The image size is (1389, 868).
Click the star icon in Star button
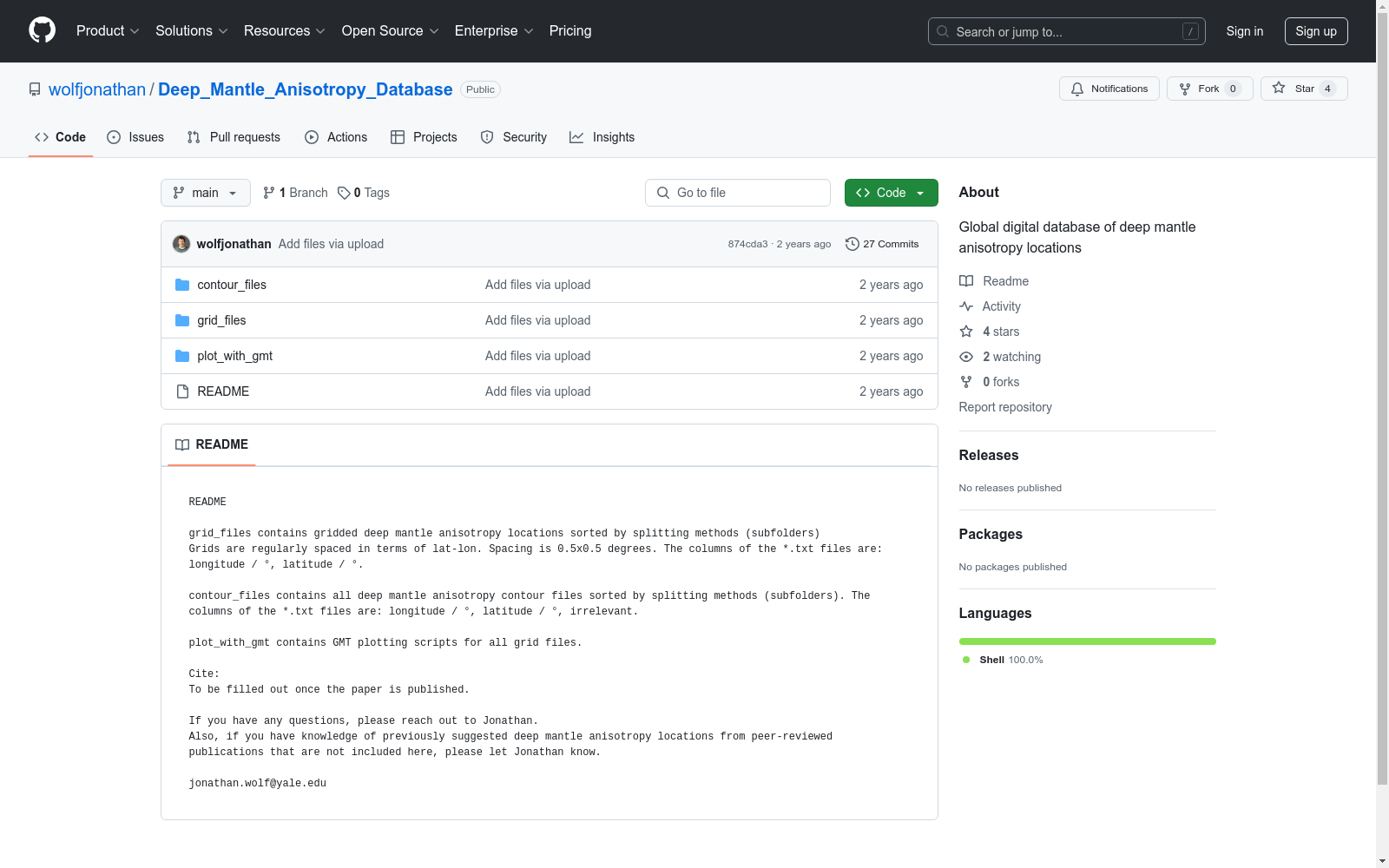(1279, 88)
